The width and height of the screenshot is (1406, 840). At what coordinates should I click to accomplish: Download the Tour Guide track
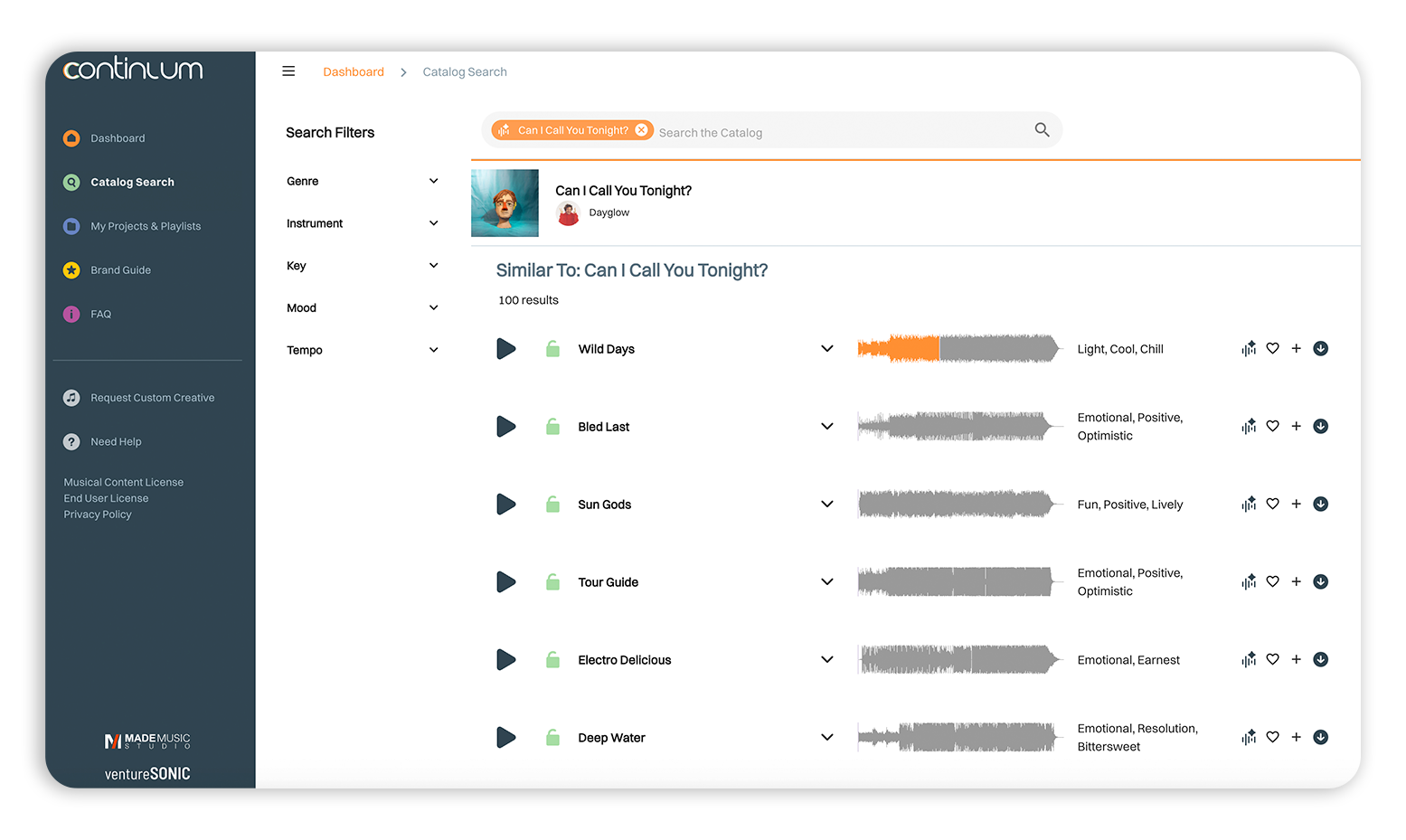[1320, 582]
